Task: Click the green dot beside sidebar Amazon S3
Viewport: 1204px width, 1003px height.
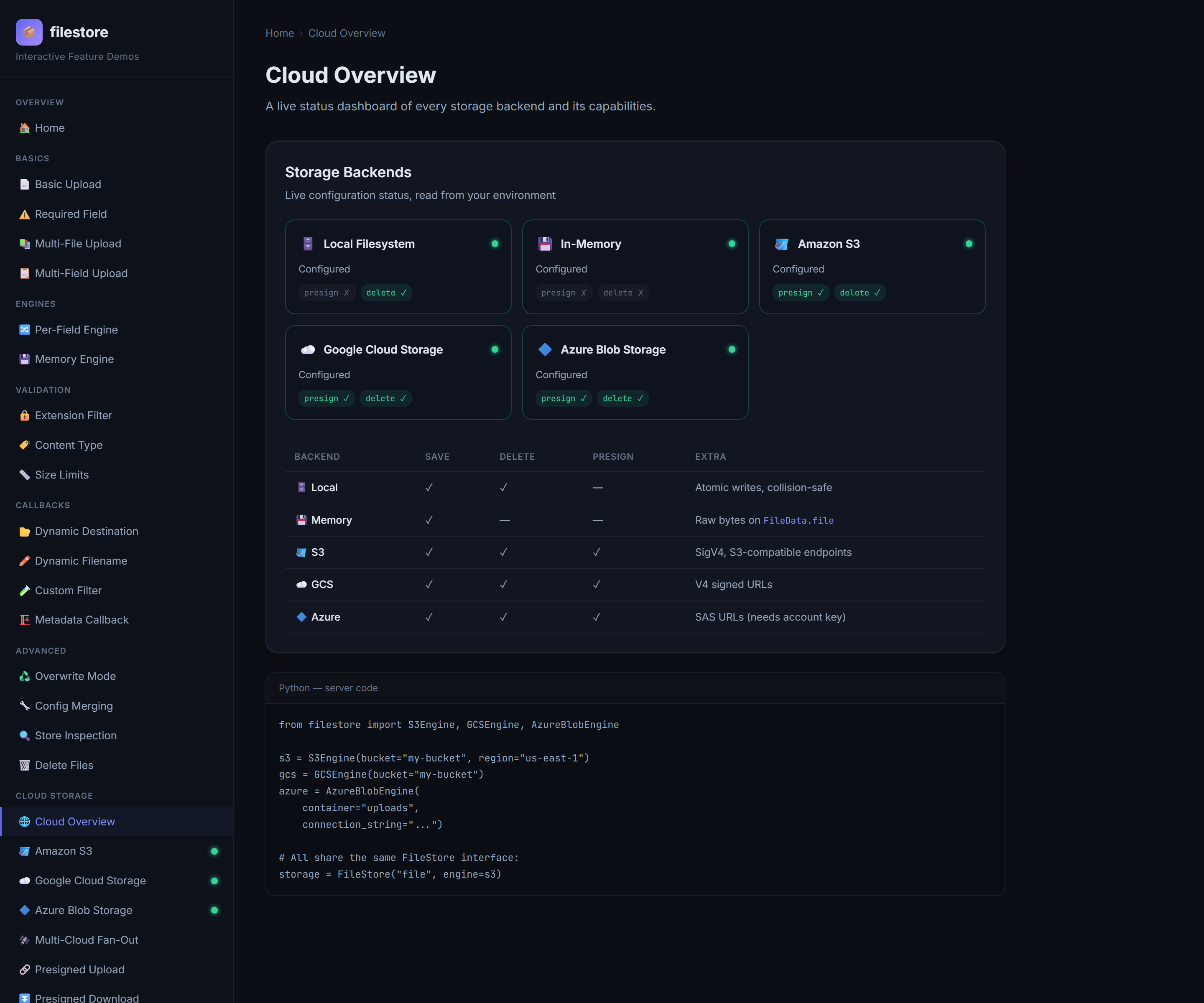Action: [x=214, y=851]
